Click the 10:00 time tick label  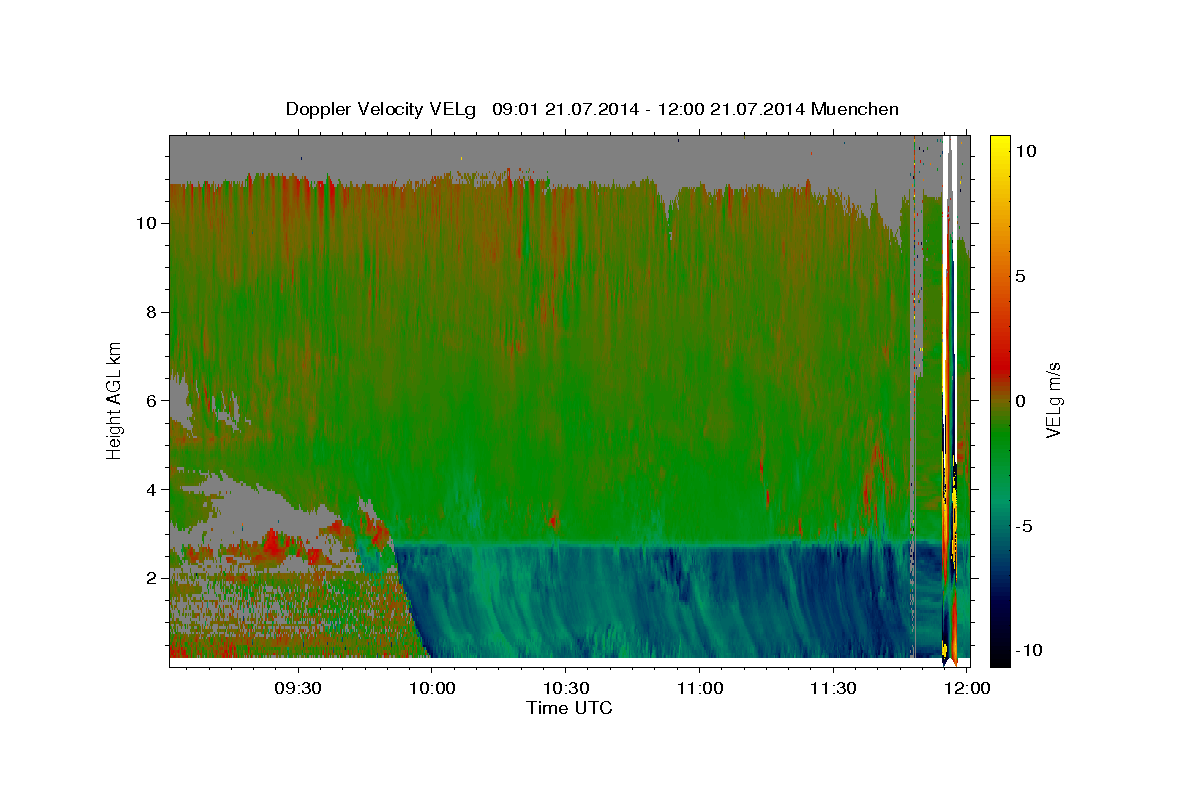432,688
